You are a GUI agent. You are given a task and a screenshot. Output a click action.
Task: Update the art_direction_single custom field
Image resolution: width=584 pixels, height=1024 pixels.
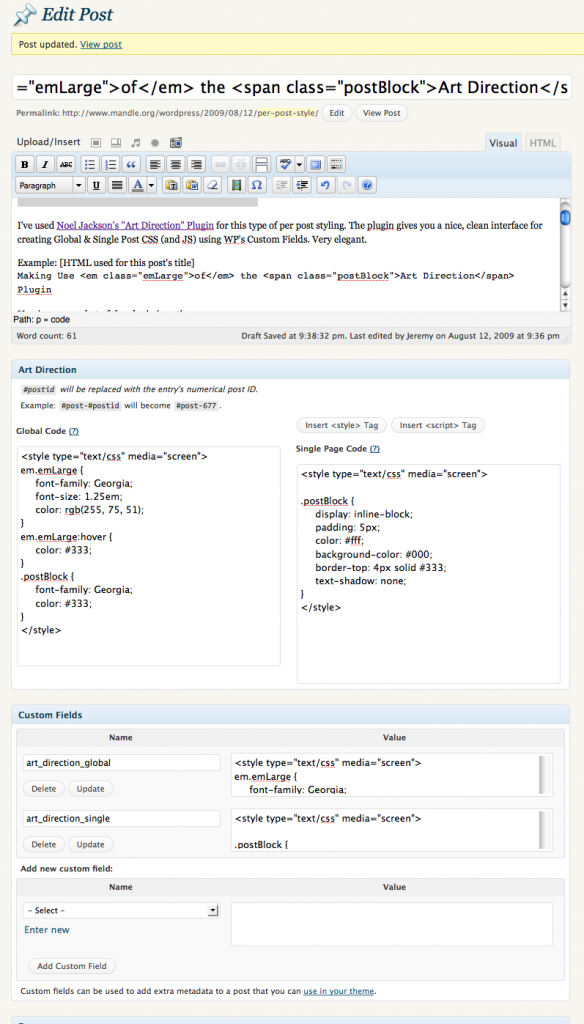point(91,844)
